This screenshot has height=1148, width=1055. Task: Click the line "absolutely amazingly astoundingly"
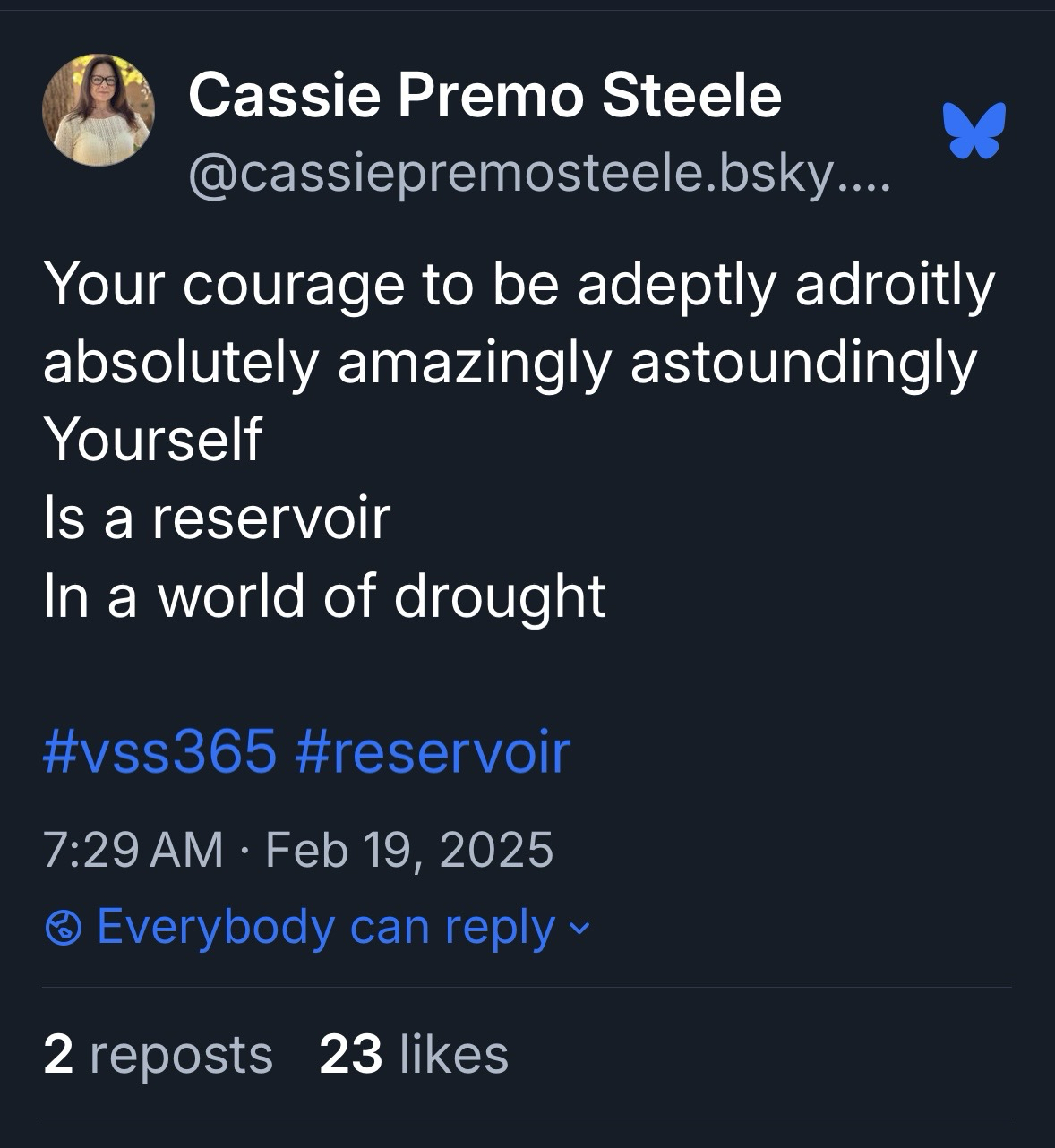pos(510,362)
